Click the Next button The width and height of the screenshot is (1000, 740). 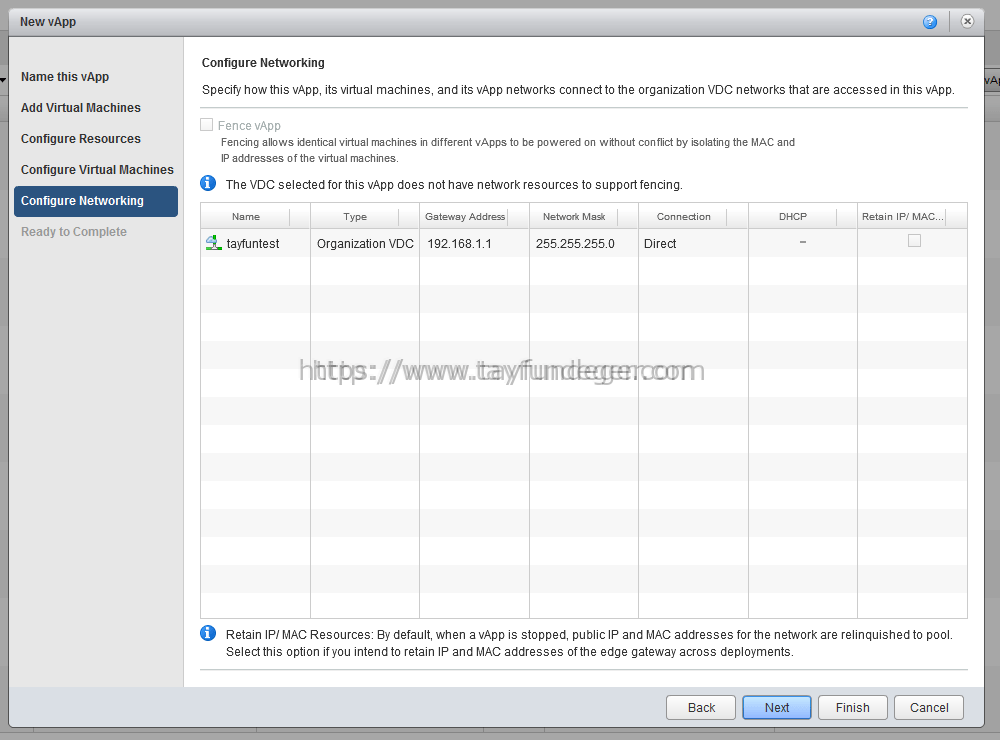coord(777,707)
